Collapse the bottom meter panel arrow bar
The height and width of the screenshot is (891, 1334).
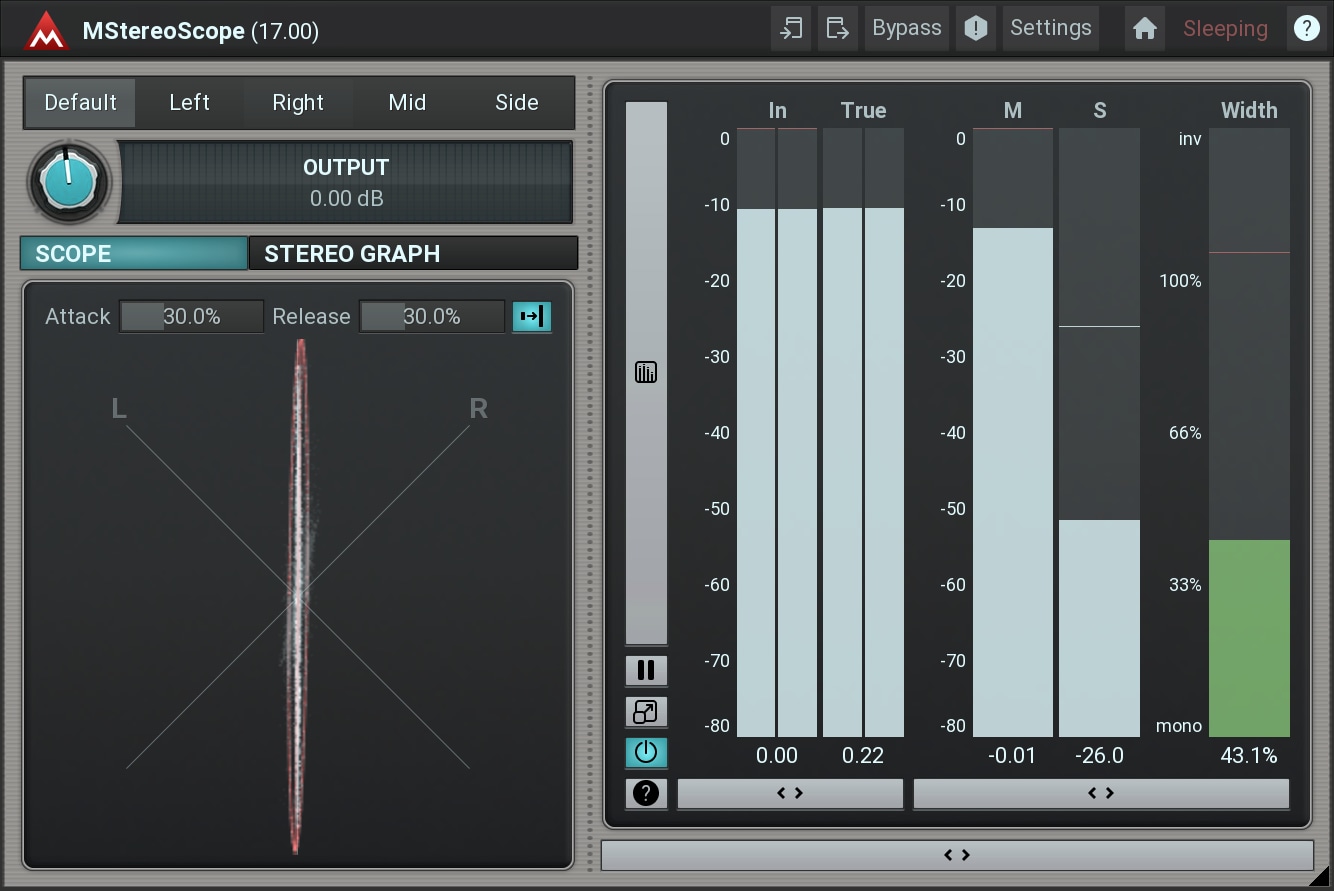[x=957, y=856]
